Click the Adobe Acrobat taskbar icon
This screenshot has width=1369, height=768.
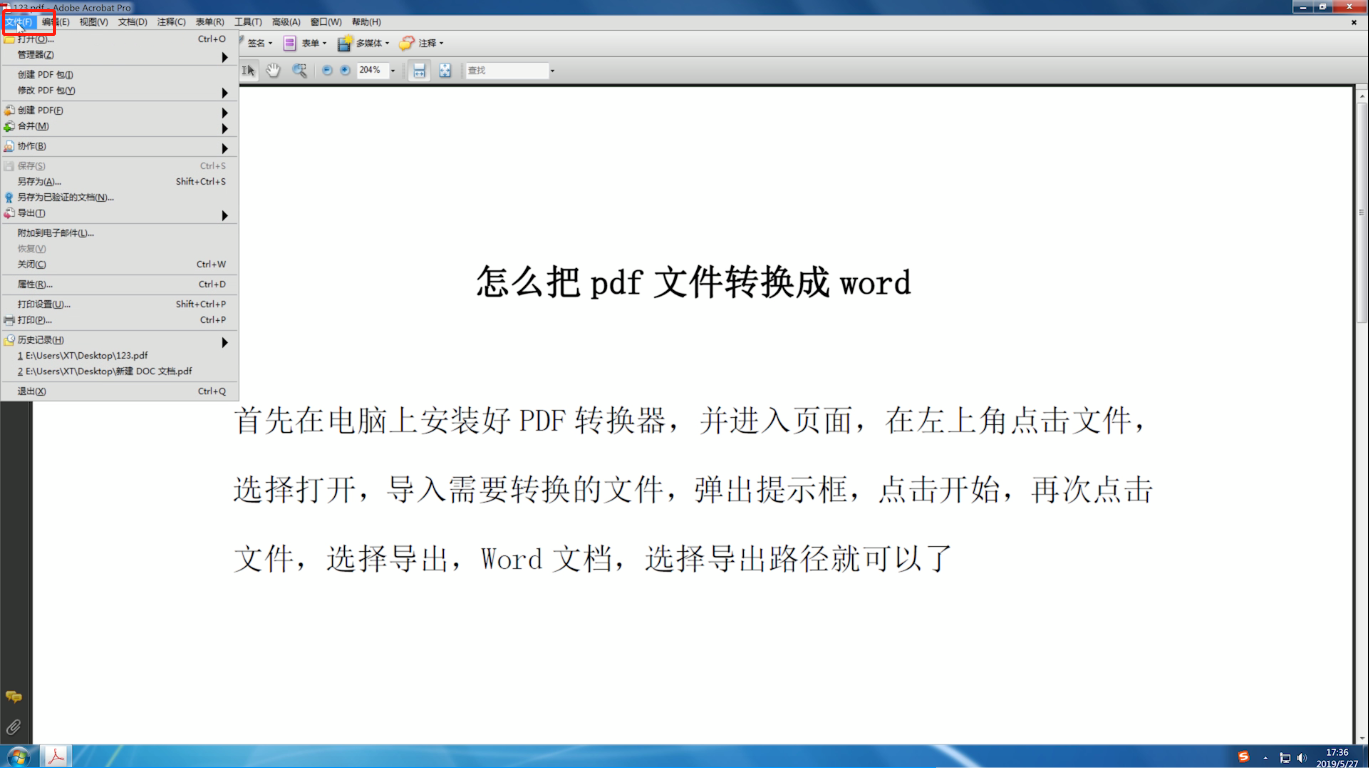pyautogui.click(x=56, y=757)
